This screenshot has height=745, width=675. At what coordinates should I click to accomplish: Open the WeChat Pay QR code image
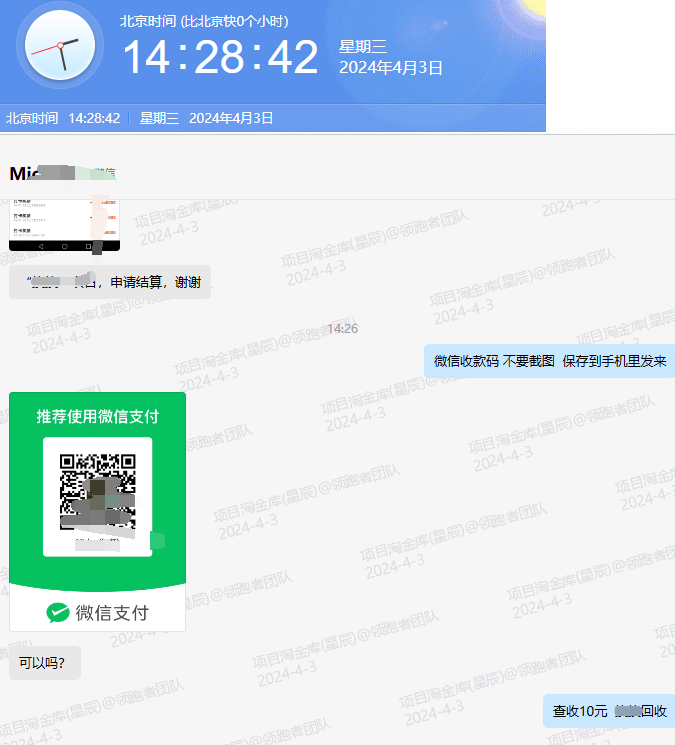[97, 512]
